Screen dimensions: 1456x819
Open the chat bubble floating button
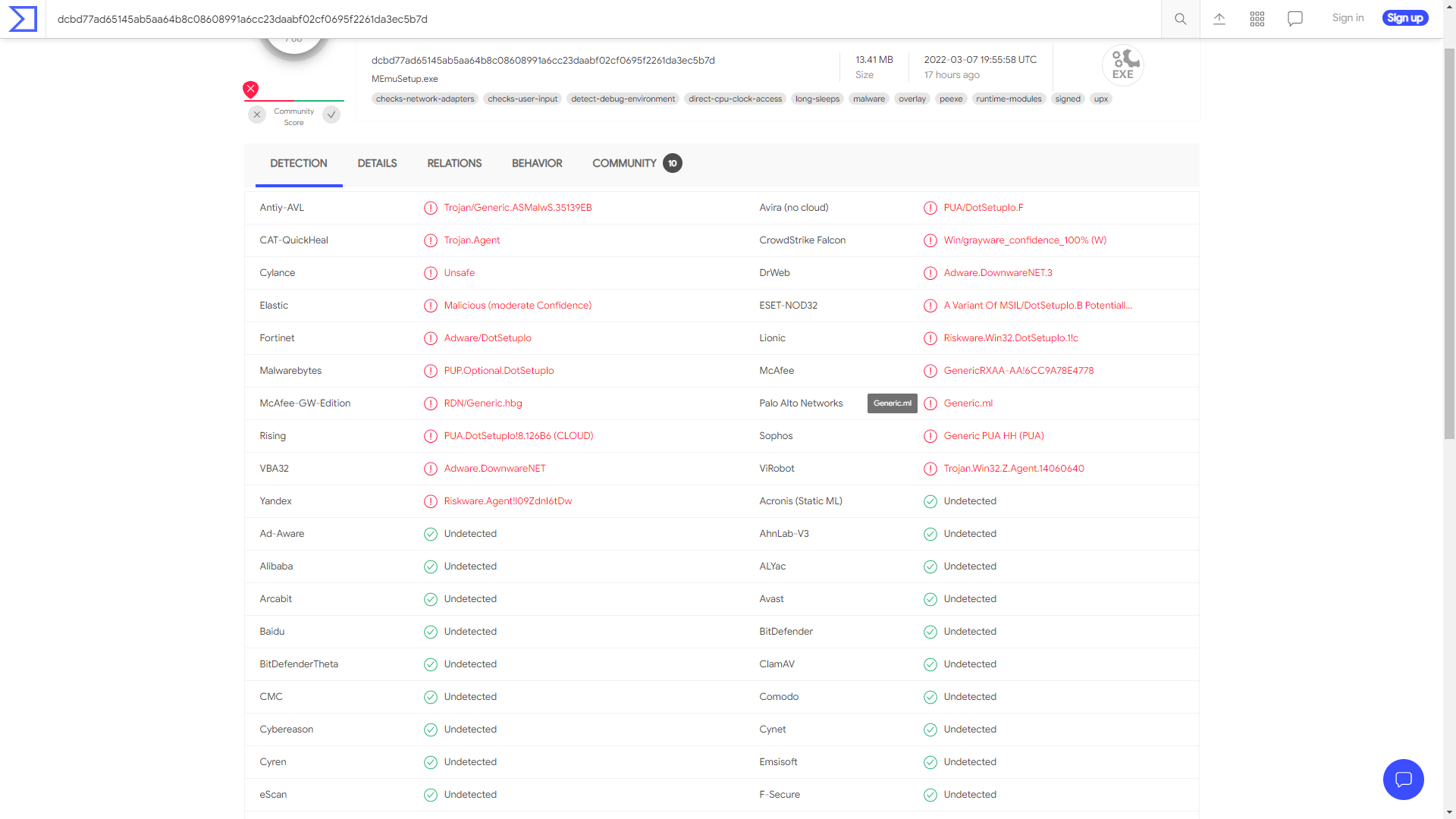point(1404,780)
